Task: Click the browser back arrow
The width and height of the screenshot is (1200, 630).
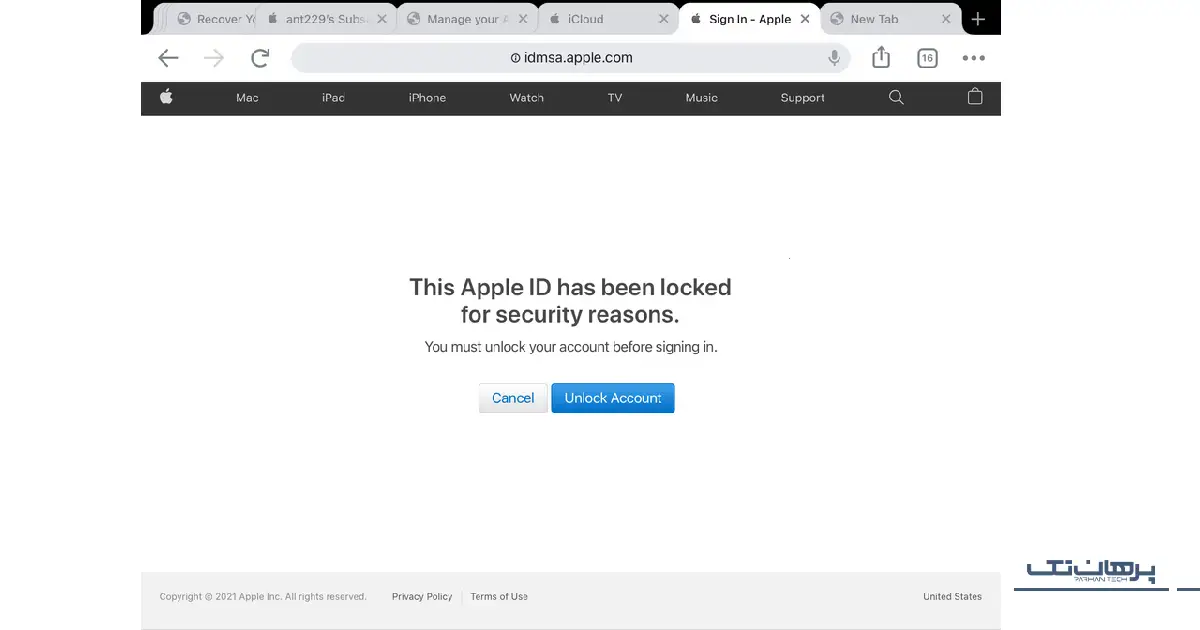Action: pos(168,58)
